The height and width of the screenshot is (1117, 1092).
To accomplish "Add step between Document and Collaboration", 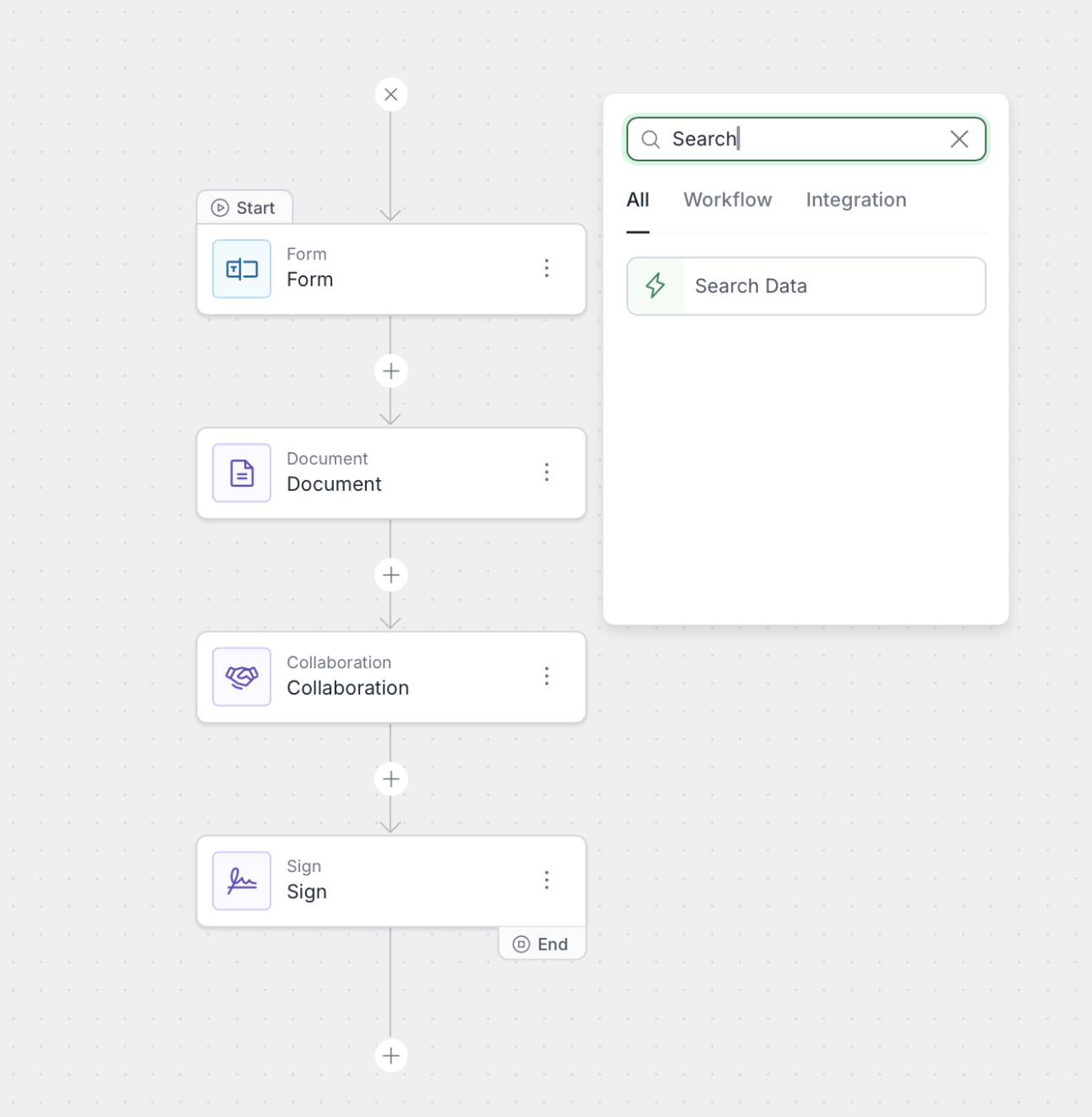I will 390,575.
